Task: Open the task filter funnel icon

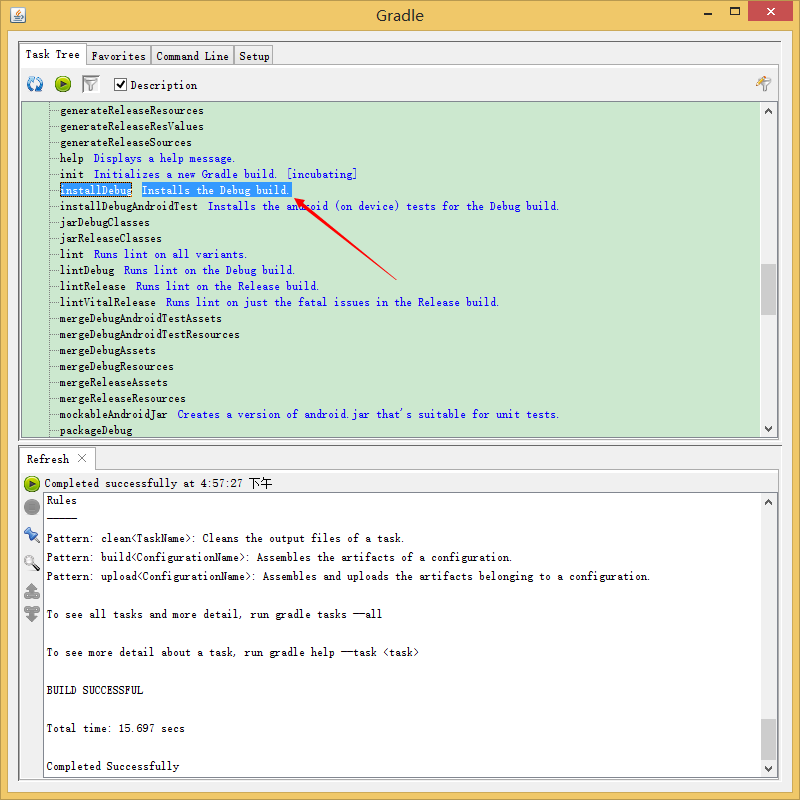Action: pos(91,84)
